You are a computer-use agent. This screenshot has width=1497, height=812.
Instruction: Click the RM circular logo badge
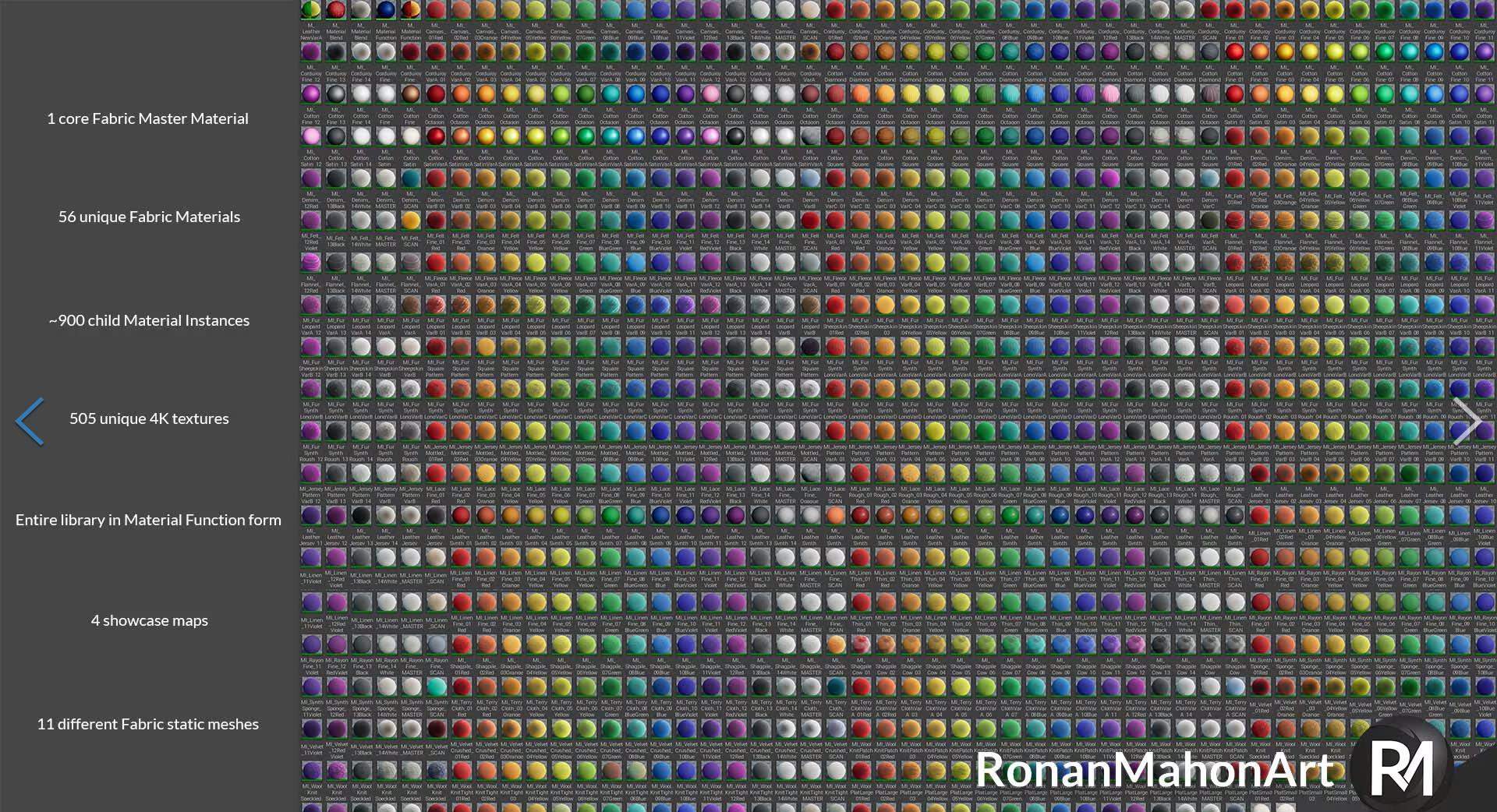click(x=1401, y=768)
